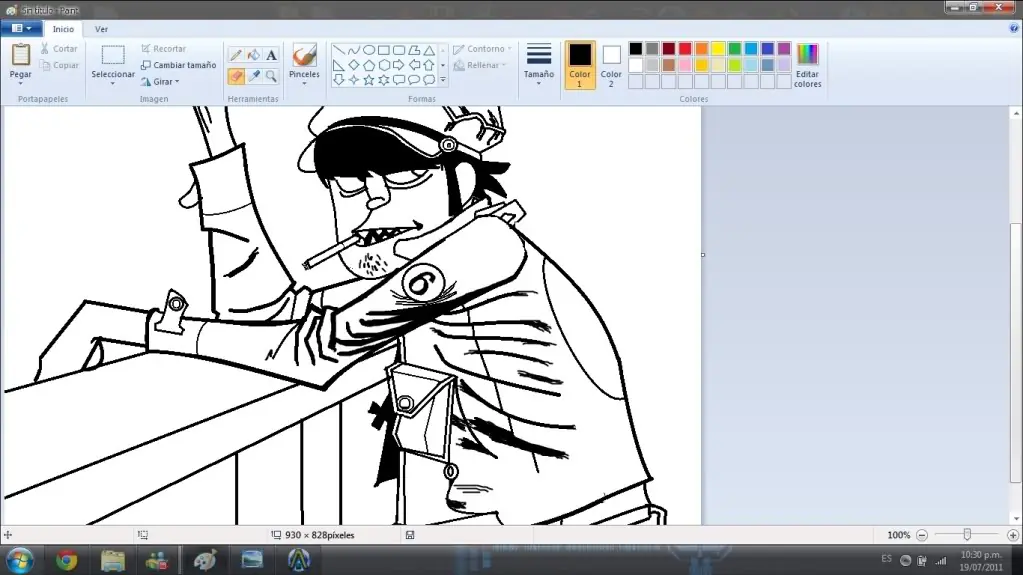Select the Color picker eyedropper tool
This screenshot has height=575, width=1023.
point(254,76)
